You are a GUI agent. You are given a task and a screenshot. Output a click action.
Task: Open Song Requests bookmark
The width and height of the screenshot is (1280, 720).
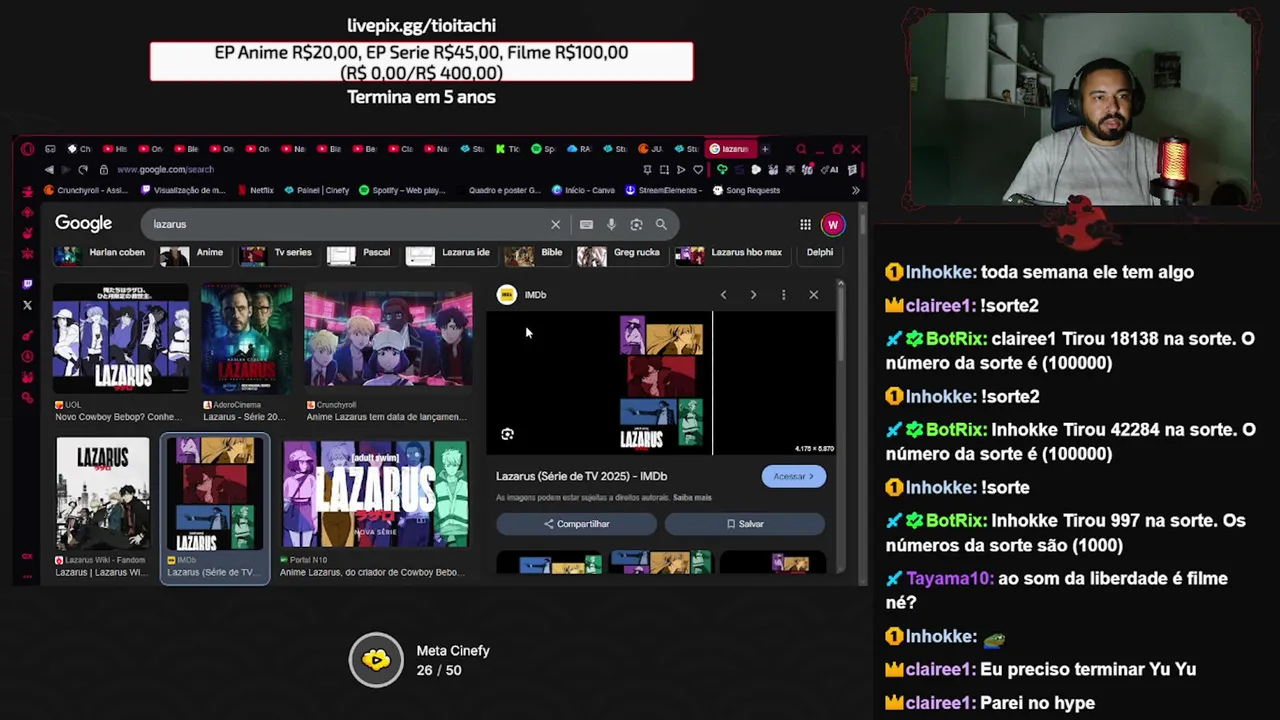(746, 190)
